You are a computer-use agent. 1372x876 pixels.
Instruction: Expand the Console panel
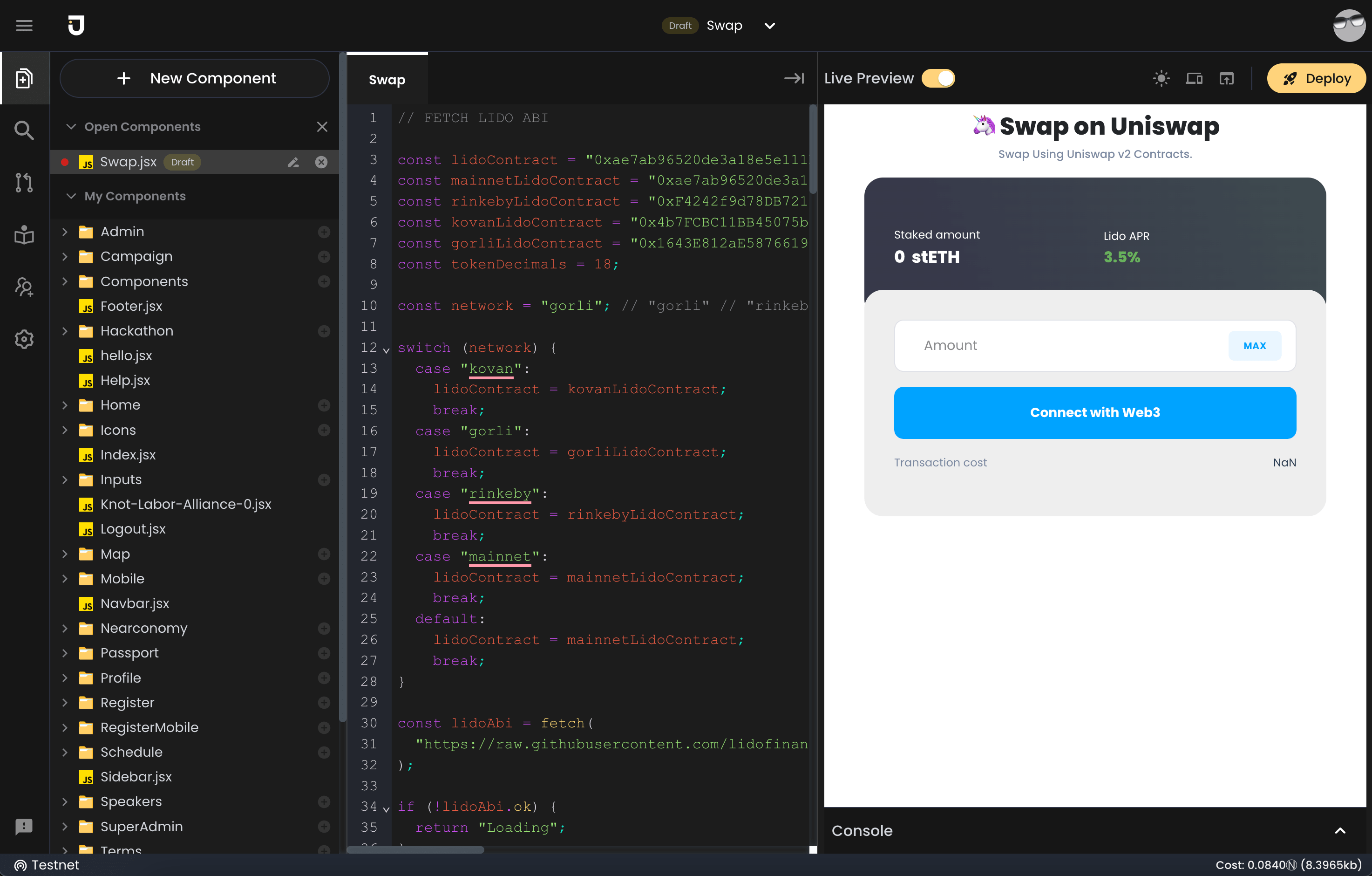click(1339, 830)
